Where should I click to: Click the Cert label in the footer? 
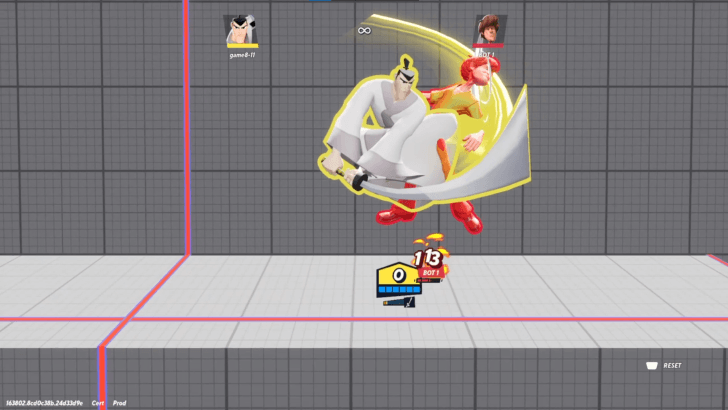click(98, 402)
